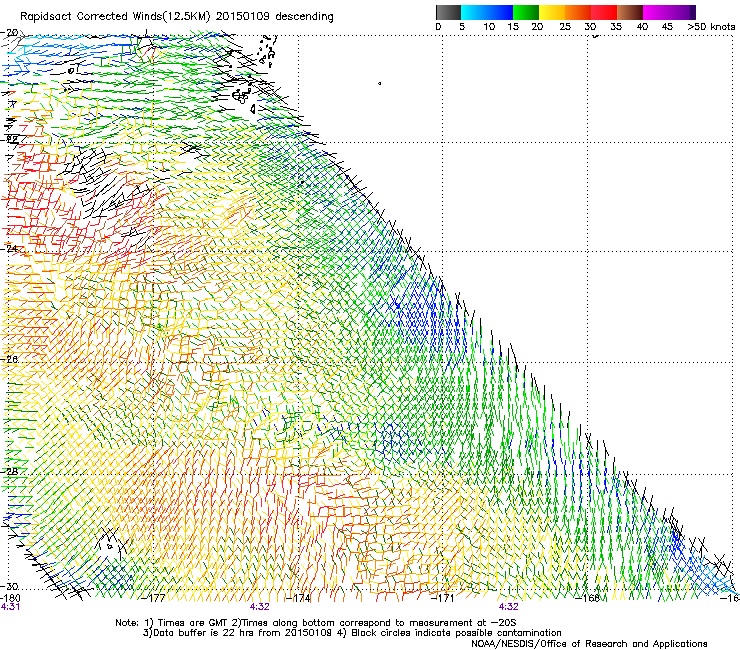Image resolution: width=740 pixels, height=650 pixels.
Task: Click the green 15-20 knots legend swatch
Action: 526,12
